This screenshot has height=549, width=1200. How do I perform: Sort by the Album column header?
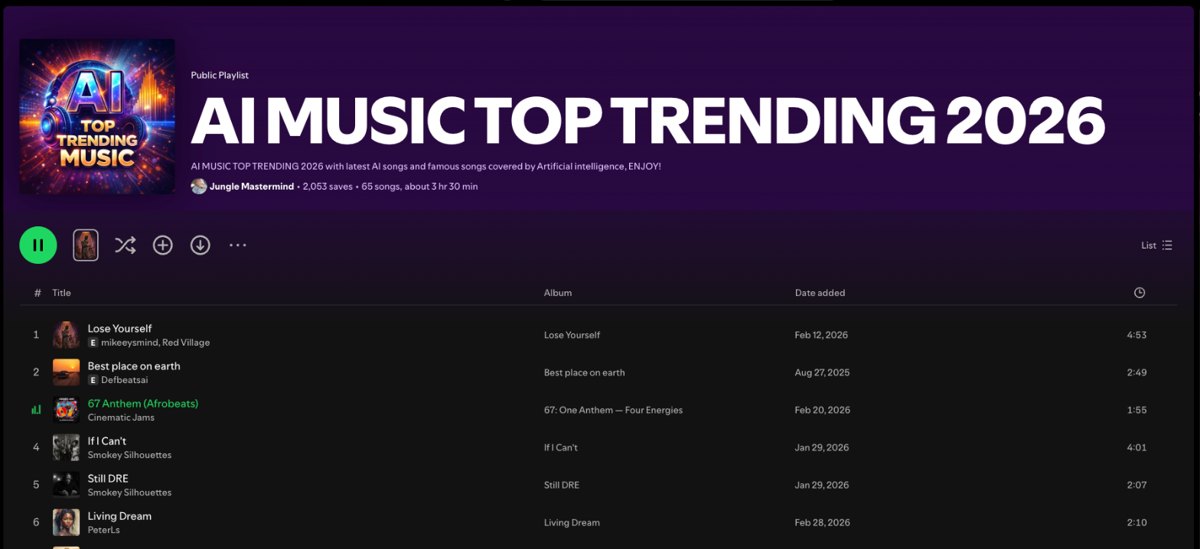tap(558, 293)
